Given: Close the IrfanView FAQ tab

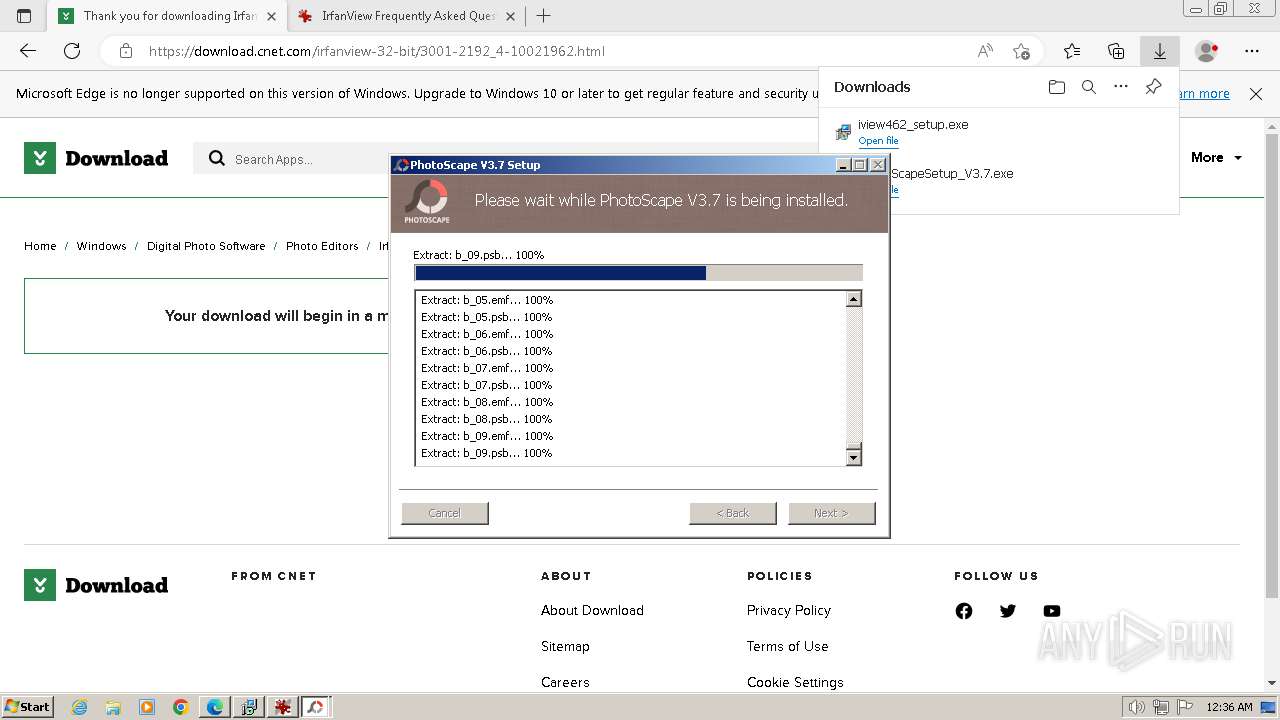Looking at the screenshot, I should tap(511, 16).
